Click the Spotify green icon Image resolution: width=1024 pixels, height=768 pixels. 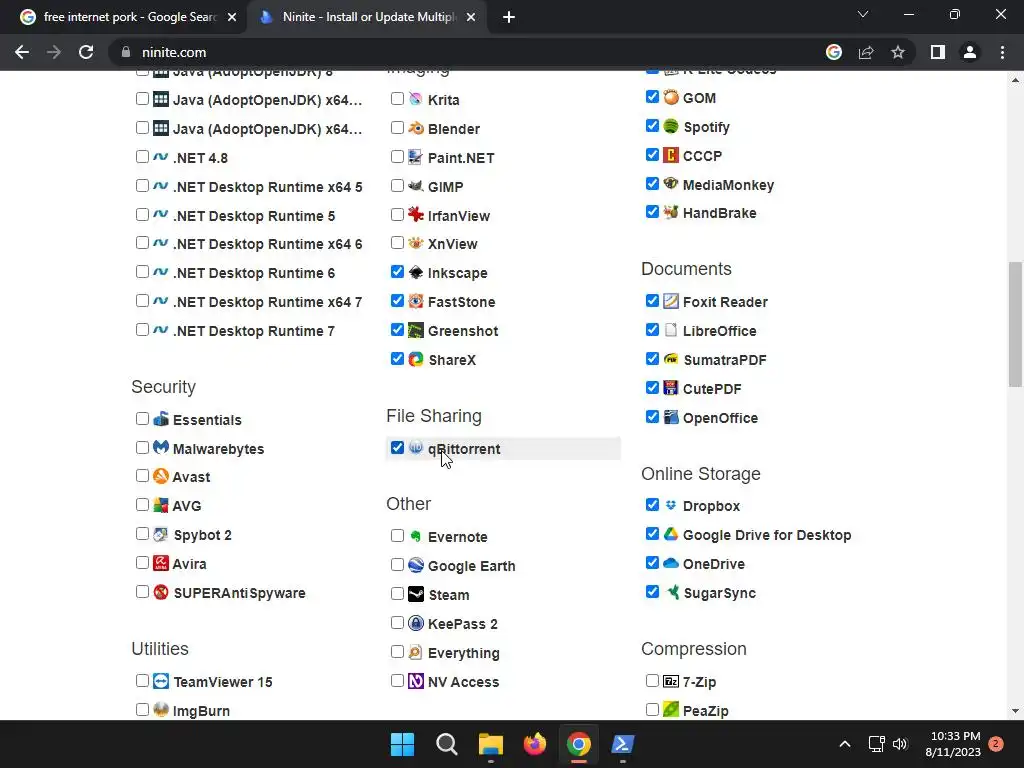pos(671,126)
